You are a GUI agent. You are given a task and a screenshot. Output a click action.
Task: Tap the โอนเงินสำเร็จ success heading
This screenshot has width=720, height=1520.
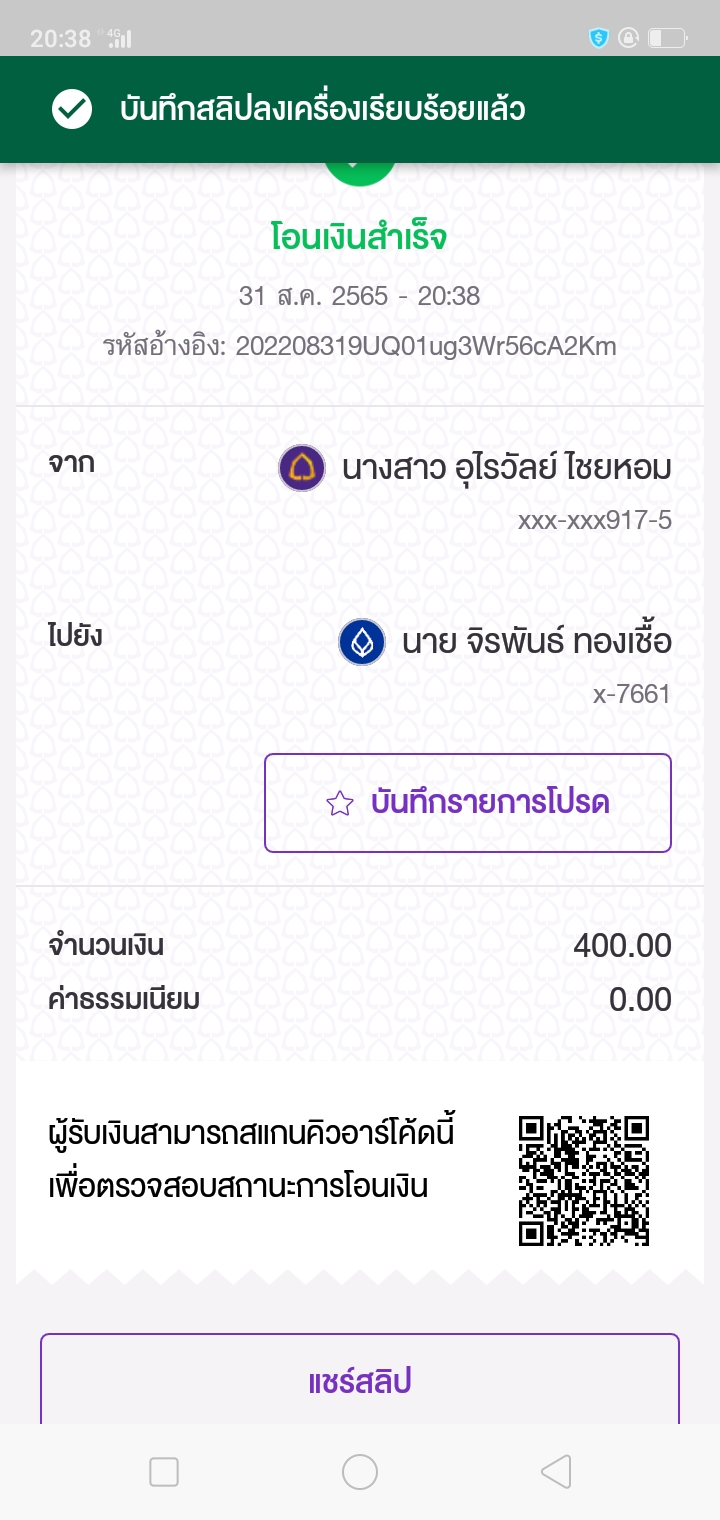pyautogui.click(x=360, y=238)
